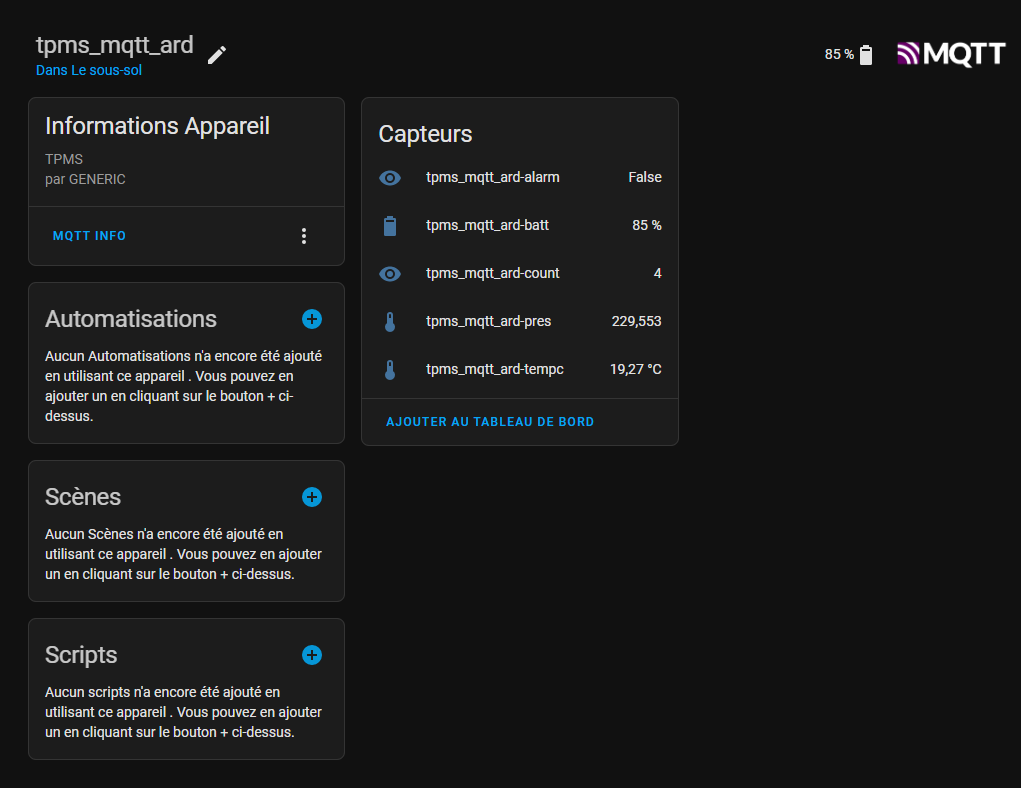This screenshot has height=788, width=1021.
Task: Click the header battery icon showing 85 %
Action: [866, 55]
